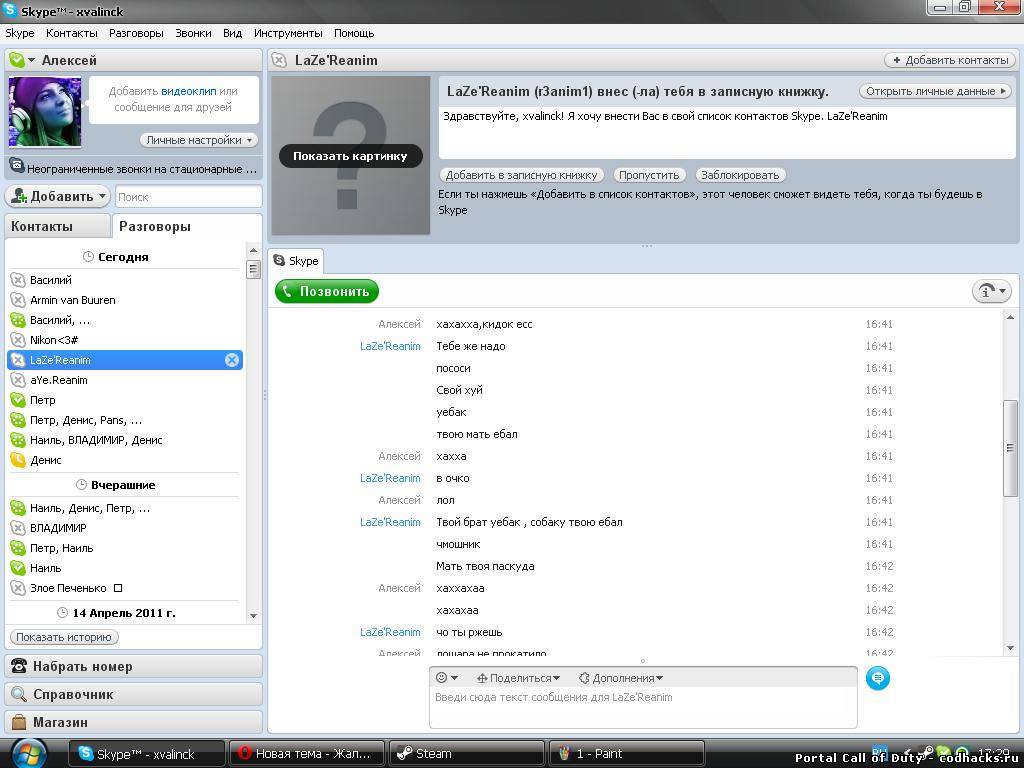Click status icon of Armin van Buuren
The image size is (1024, 768).
pos(18,300)
